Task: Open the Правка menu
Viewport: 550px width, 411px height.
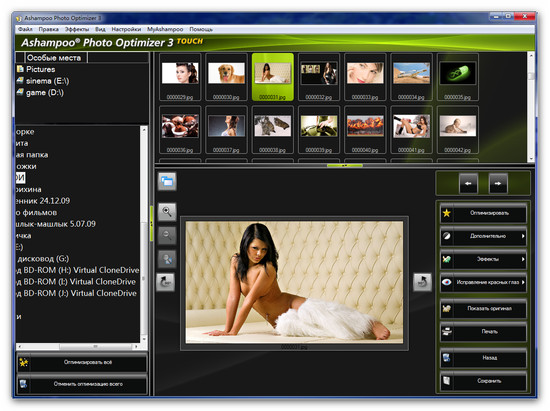Action: 49,29
